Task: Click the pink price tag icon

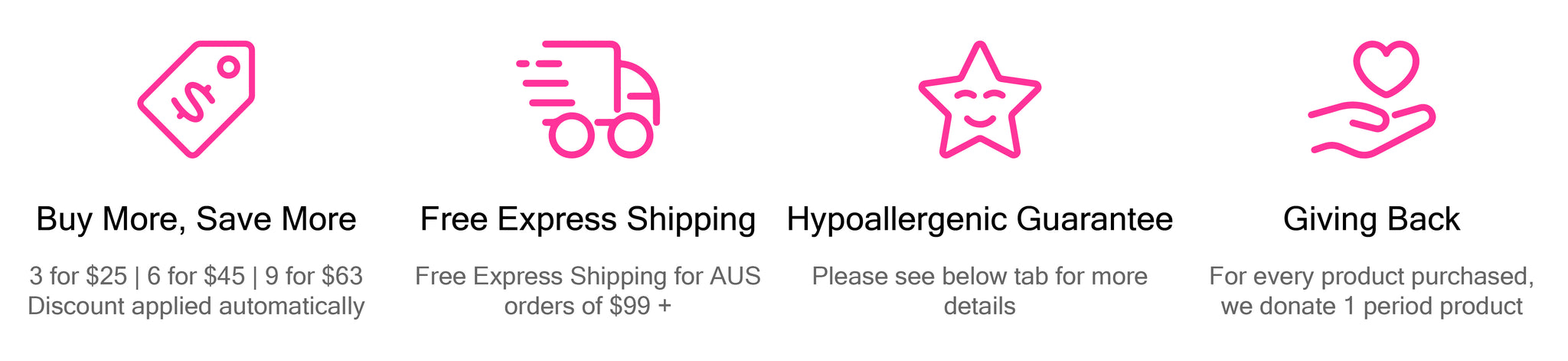Action: point(196,100)
